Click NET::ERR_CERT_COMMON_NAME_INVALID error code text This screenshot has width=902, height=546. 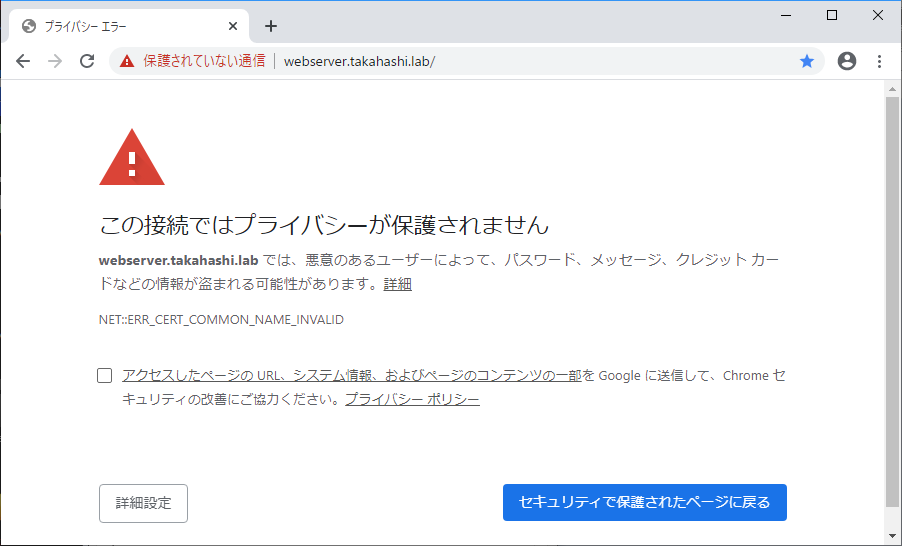click(221, 319)
